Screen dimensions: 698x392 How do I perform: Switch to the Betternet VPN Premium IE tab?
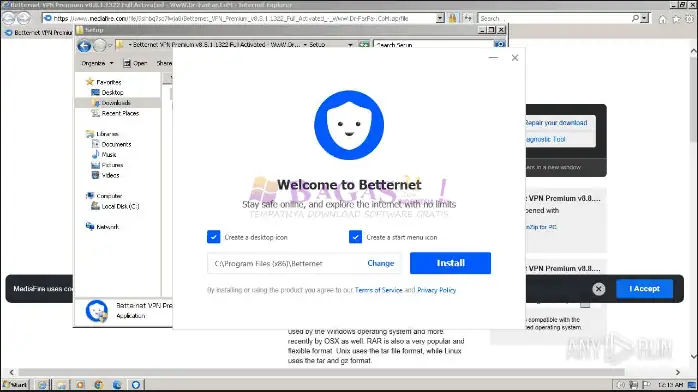(38, 32)
